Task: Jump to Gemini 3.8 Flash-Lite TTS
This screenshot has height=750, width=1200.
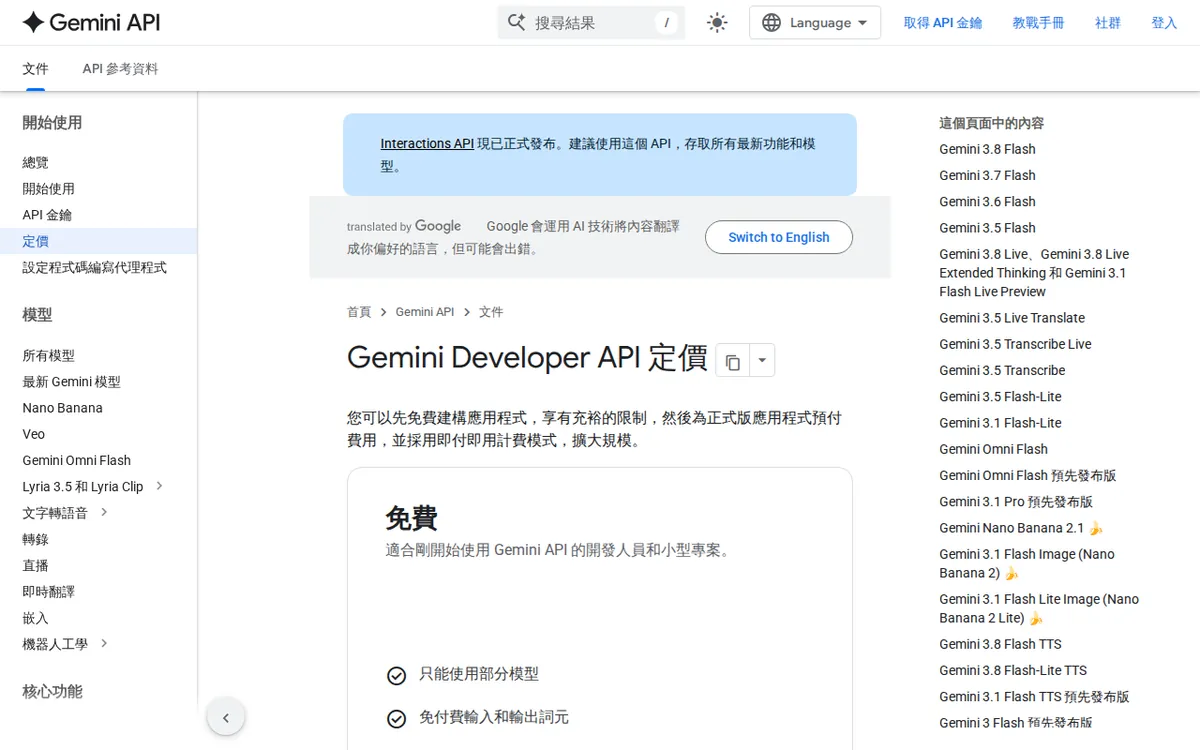Action: [x=1013, y=670]
